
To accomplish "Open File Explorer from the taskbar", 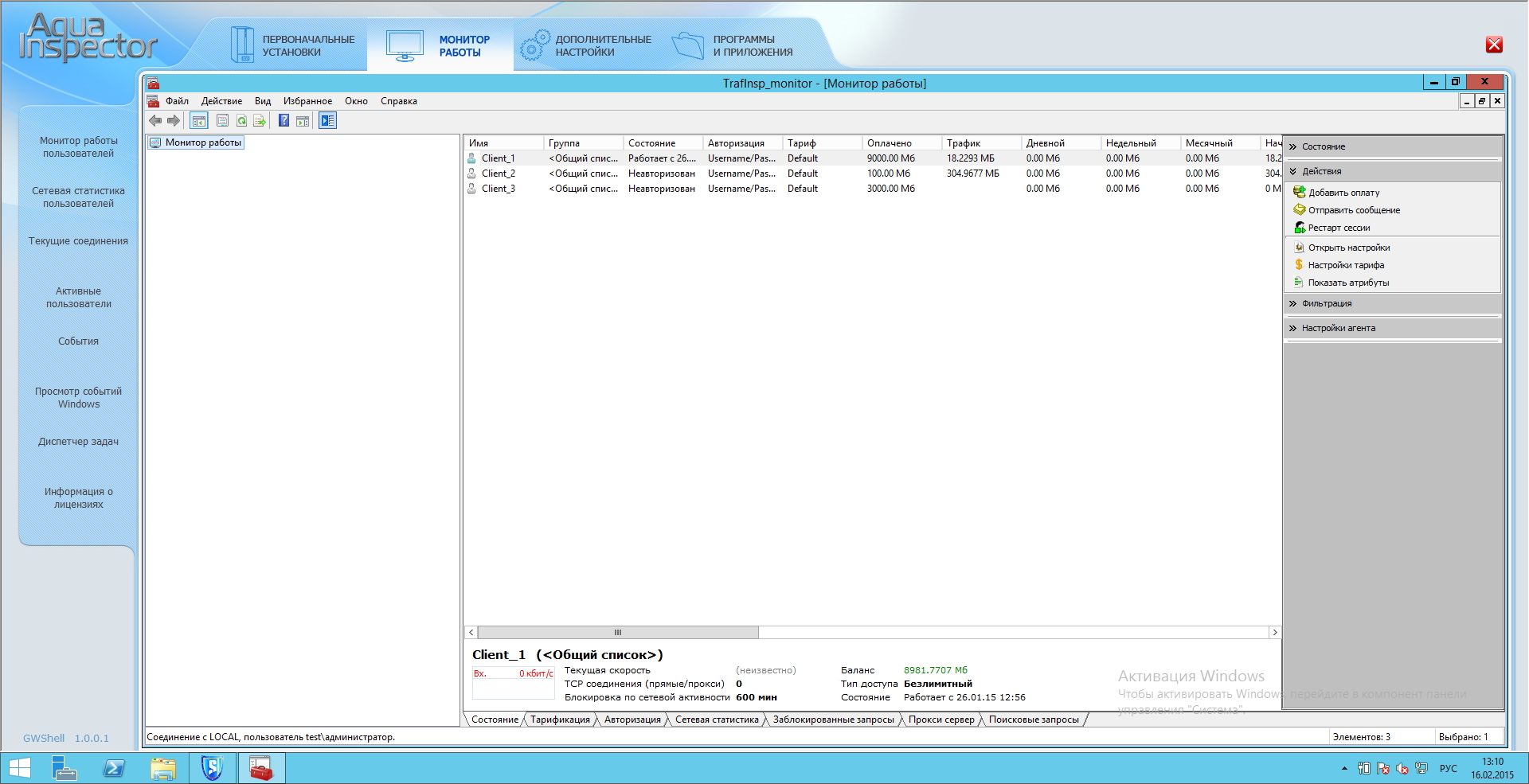I will [163, 768].
